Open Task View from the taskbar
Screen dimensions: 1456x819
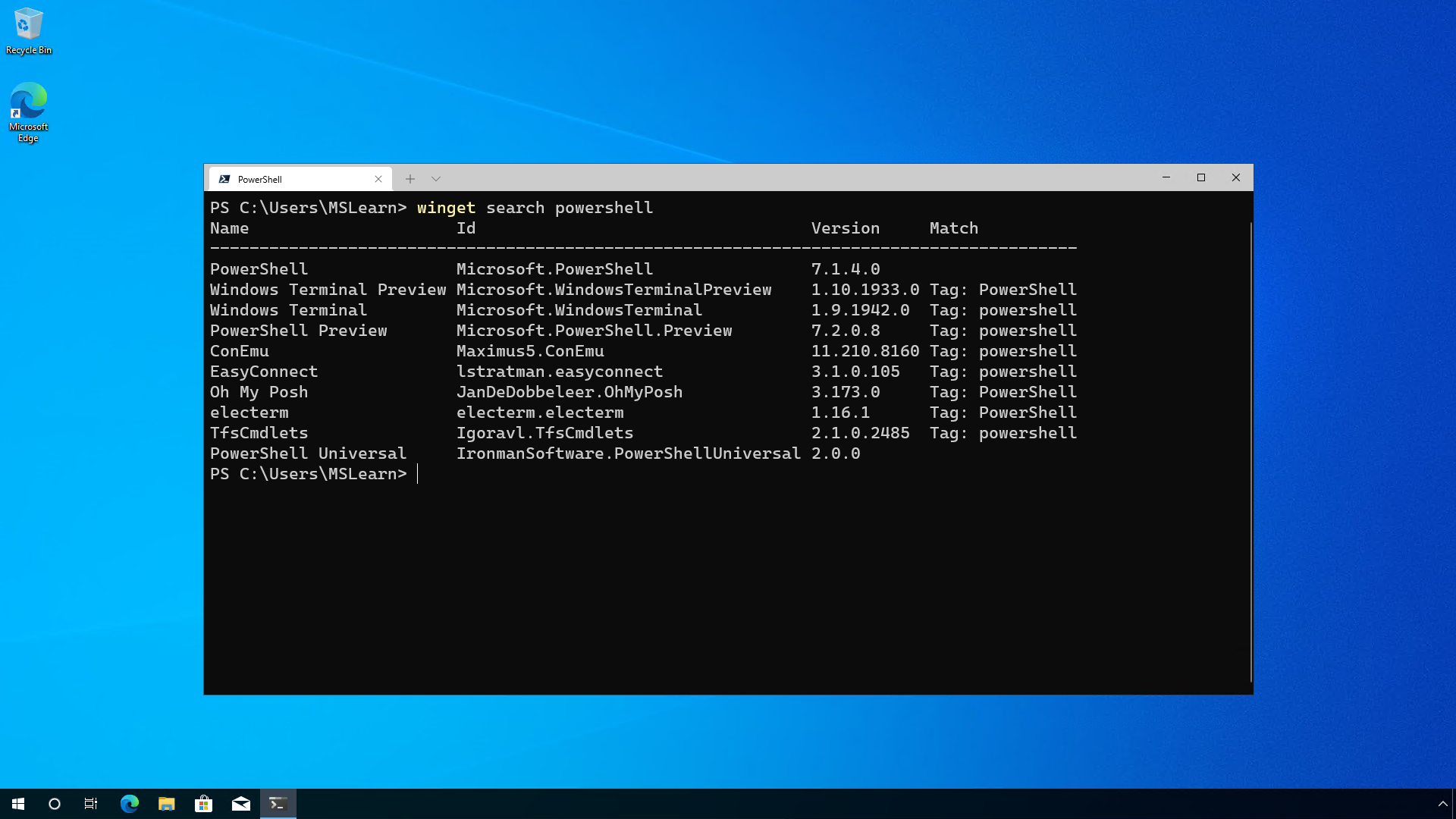coord(90,803)
